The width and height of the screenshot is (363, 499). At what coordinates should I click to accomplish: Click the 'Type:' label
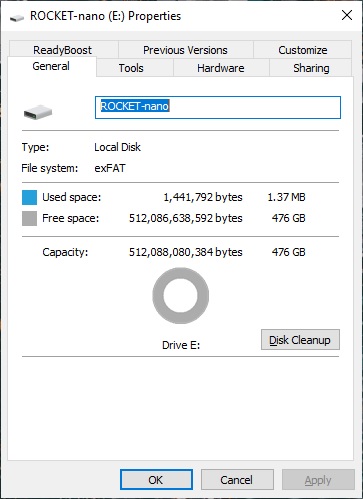click(35, 147)
